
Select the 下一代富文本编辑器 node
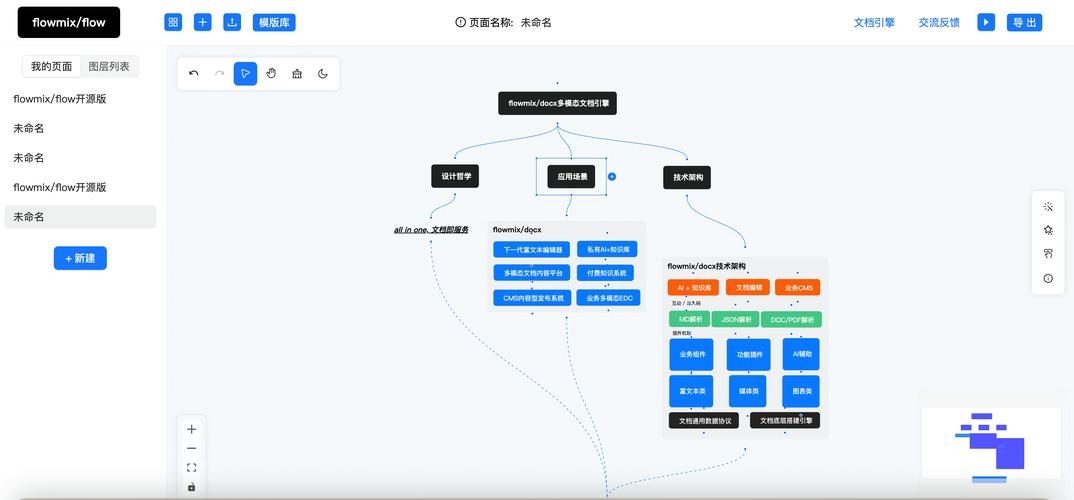tap(532, 249)
